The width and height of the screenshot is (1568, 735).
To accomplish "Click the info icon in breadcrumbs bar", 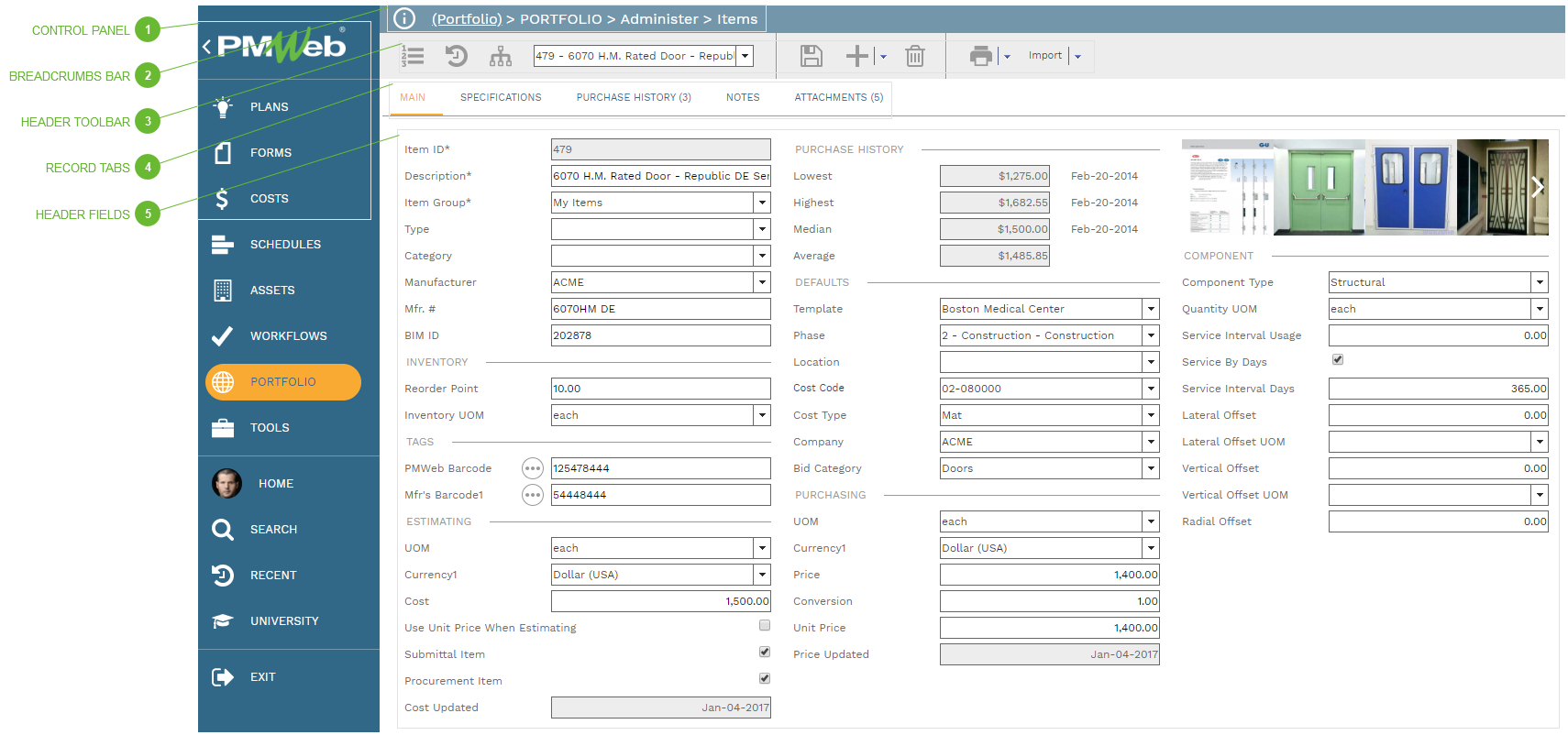I will (404, 18).
